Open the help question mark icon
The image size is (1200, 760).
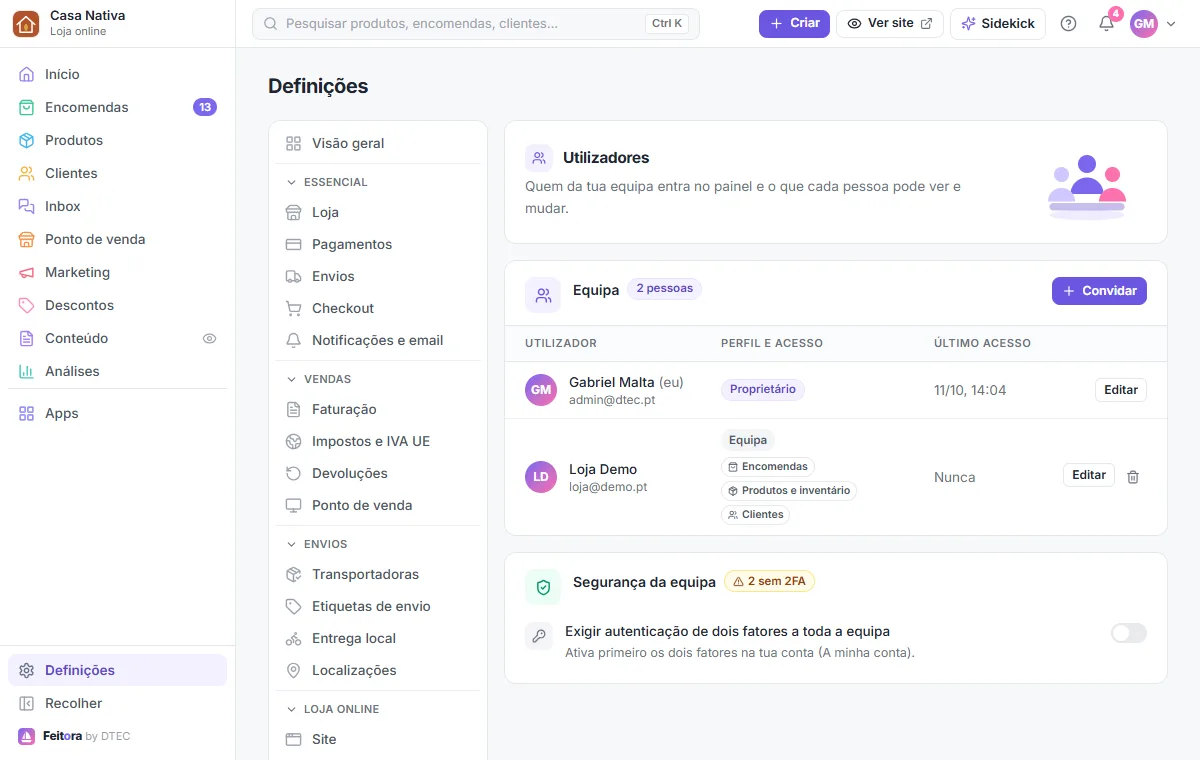[1068, 23]
